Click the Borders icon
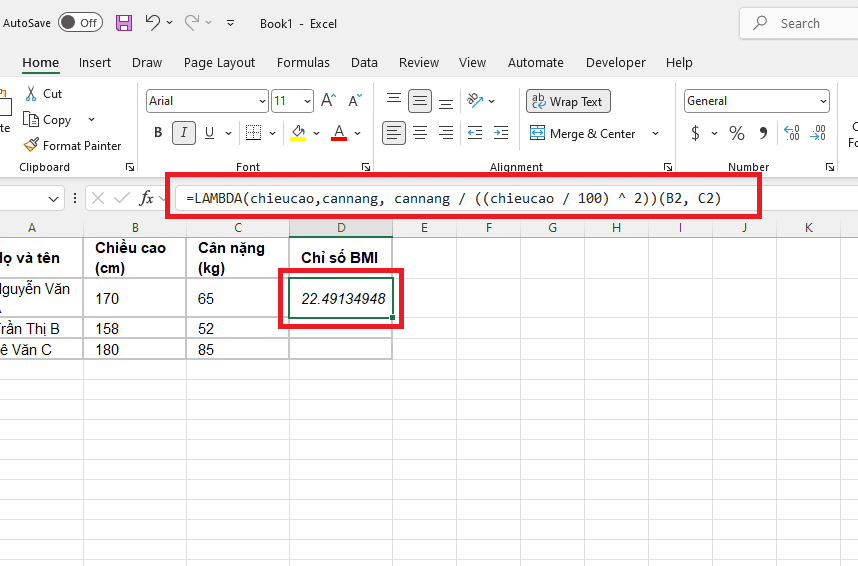 coord(253,132)
